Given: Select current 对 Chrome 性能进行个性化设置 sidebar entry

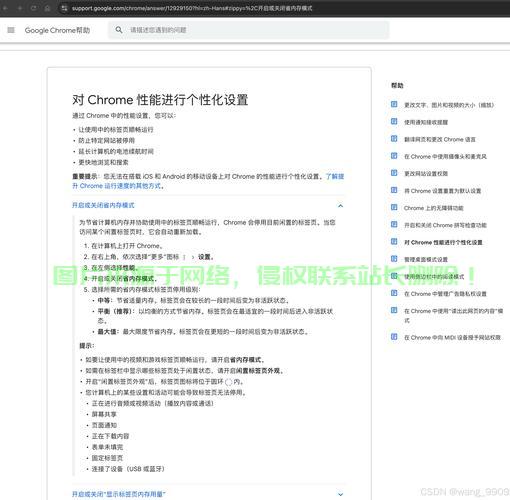Looking at the screenshot, I should click(443, 242).
